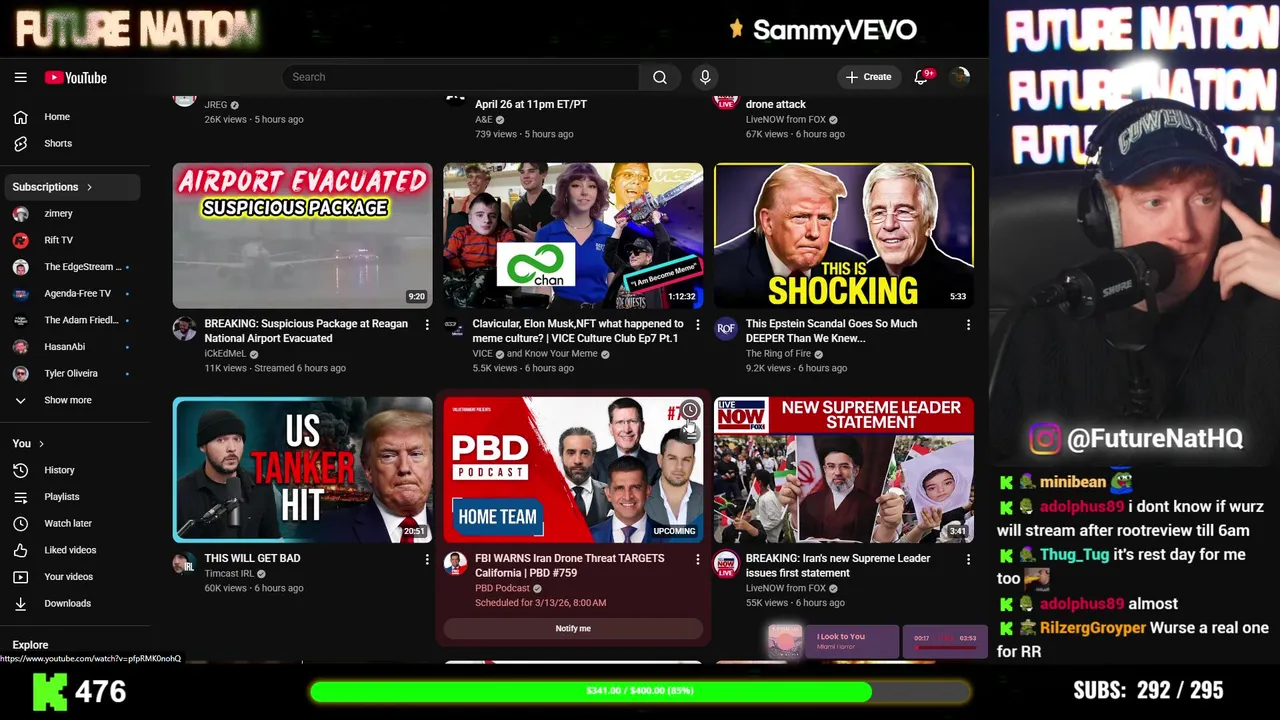
Task: Open Timcast IRL channel name link
Action: [x=229, y=574]
